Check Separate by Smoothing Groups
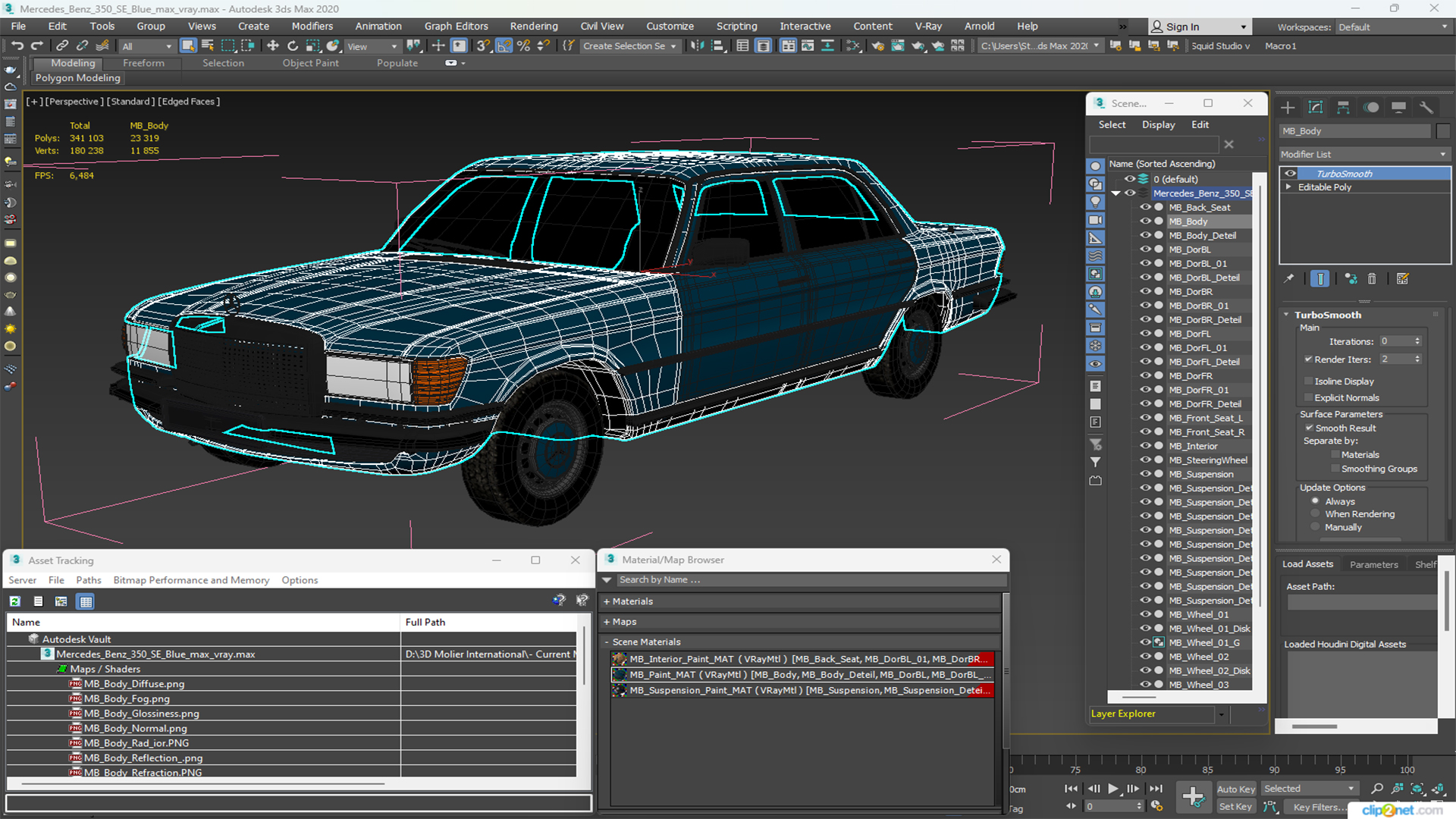 point(1335,469)
